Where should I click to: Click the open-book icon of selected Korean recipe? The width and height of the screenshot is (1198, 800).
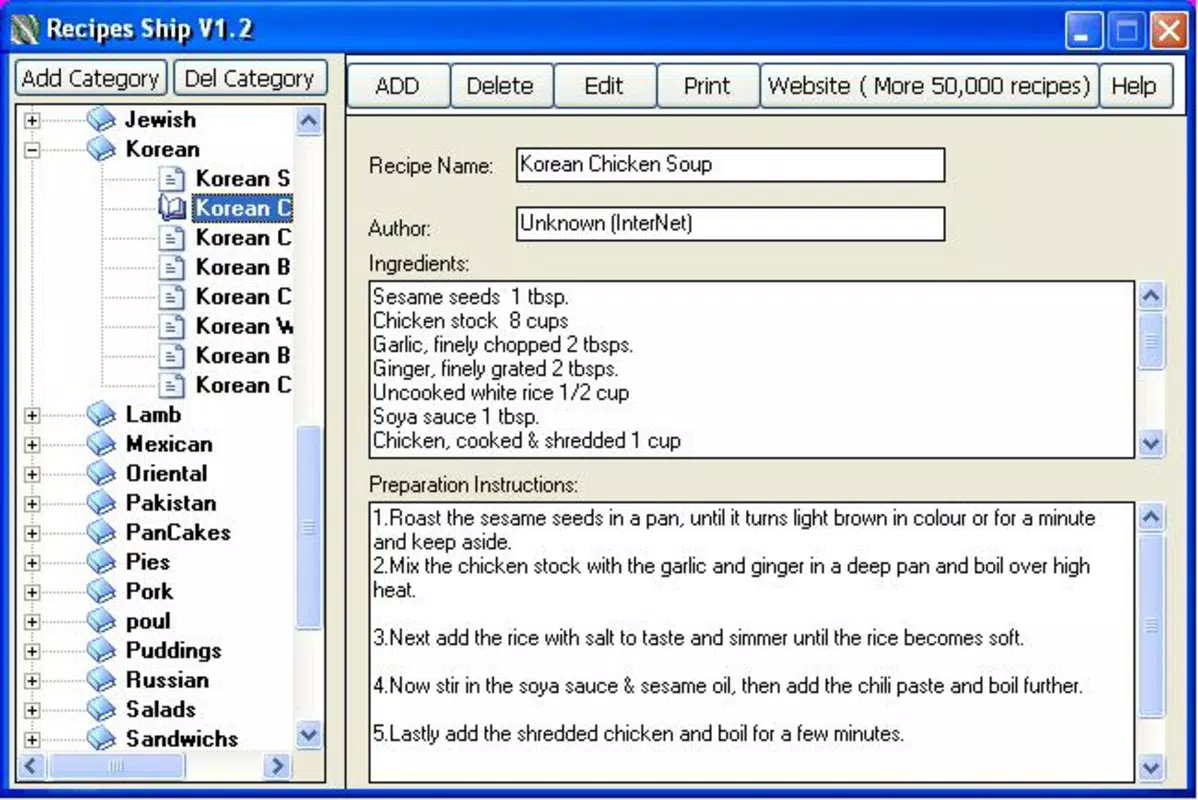click(173, 208)
